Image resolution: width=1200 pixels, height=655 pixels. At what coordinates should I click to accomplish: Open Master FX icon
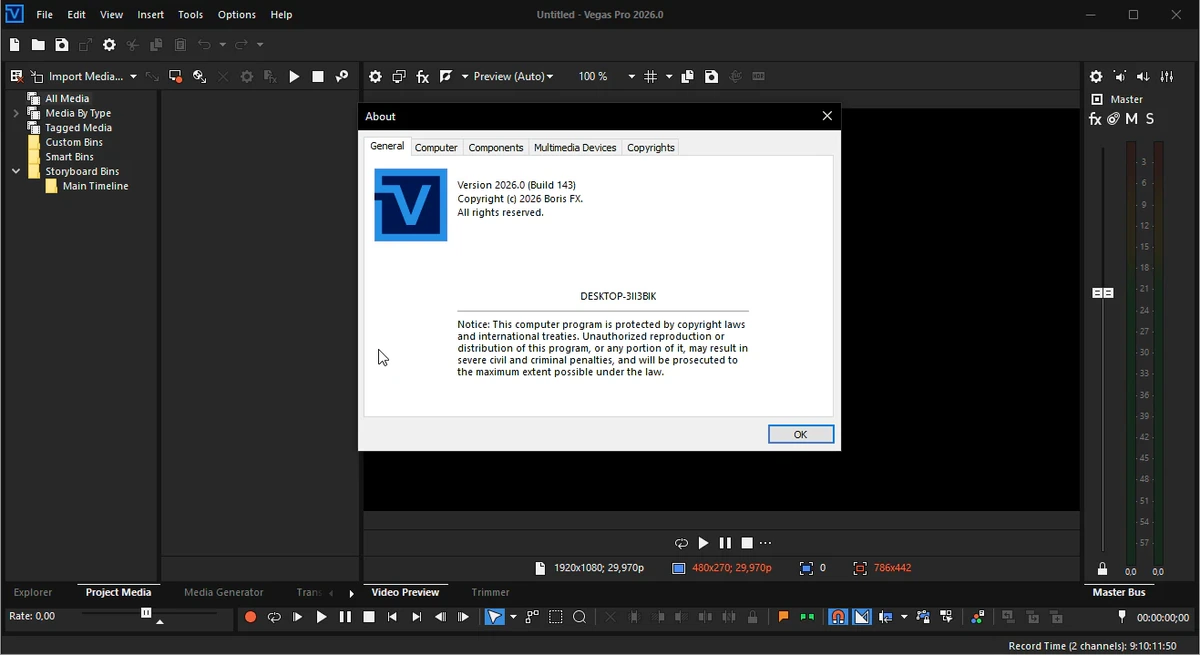[1095, 119]
